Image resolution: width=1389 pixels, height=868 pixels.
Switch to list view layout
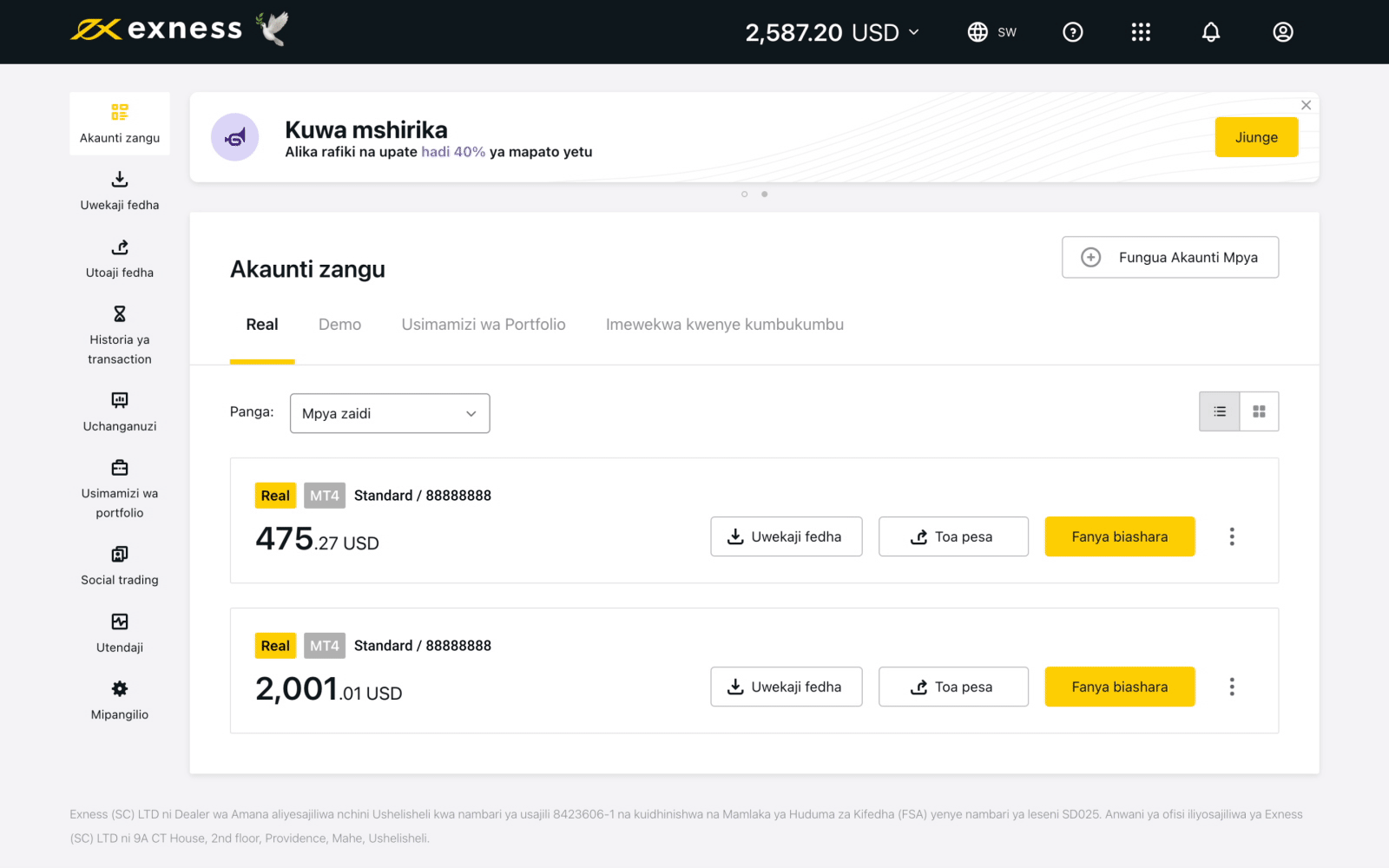click(1219, 411)
